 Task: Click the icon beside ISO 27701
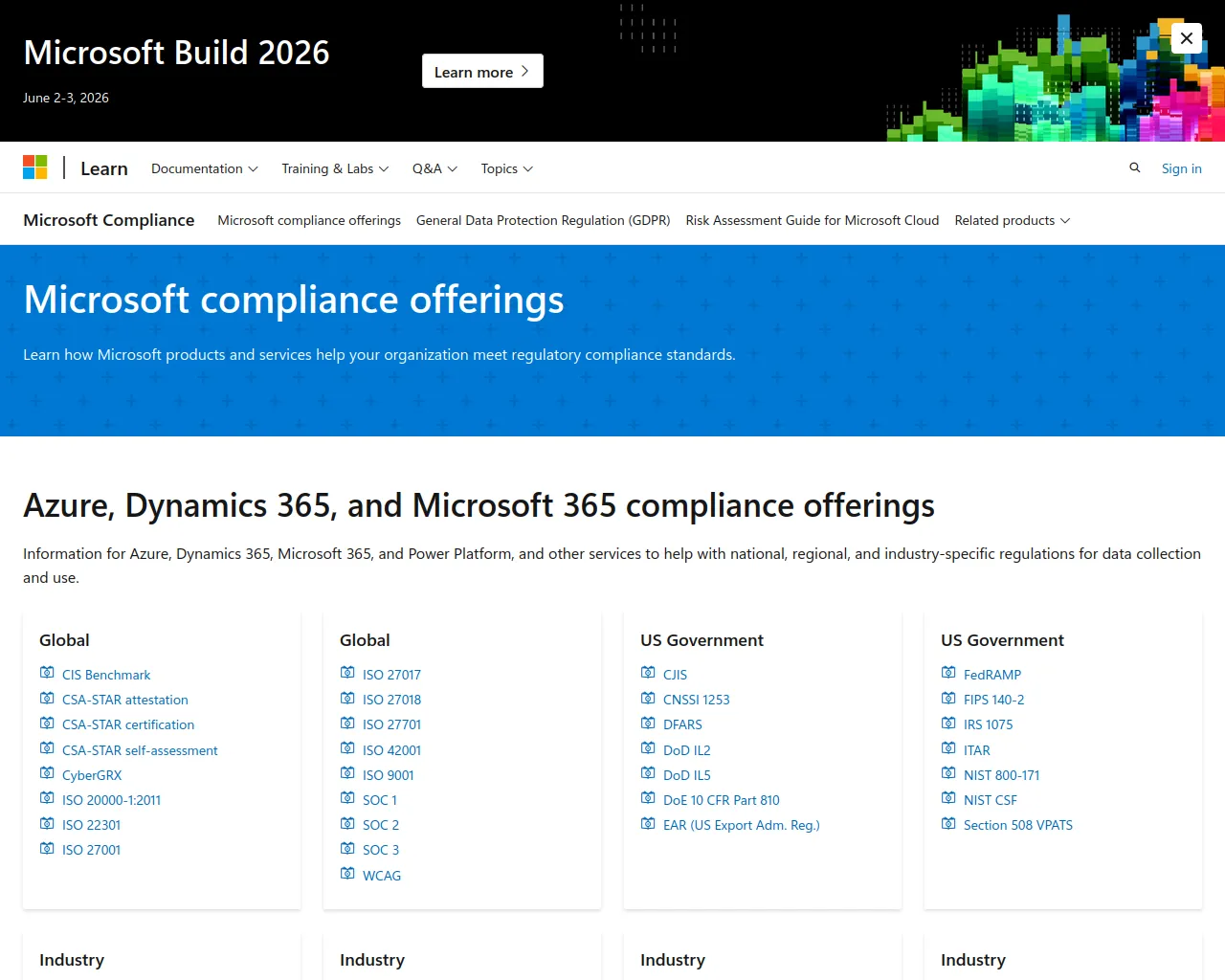[347, 723]
